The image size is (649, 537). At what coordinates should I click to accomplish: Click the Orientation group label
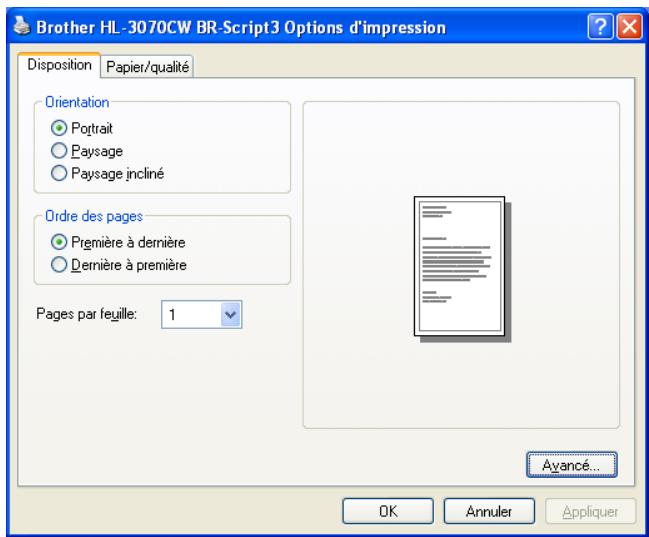coord(77,102)
